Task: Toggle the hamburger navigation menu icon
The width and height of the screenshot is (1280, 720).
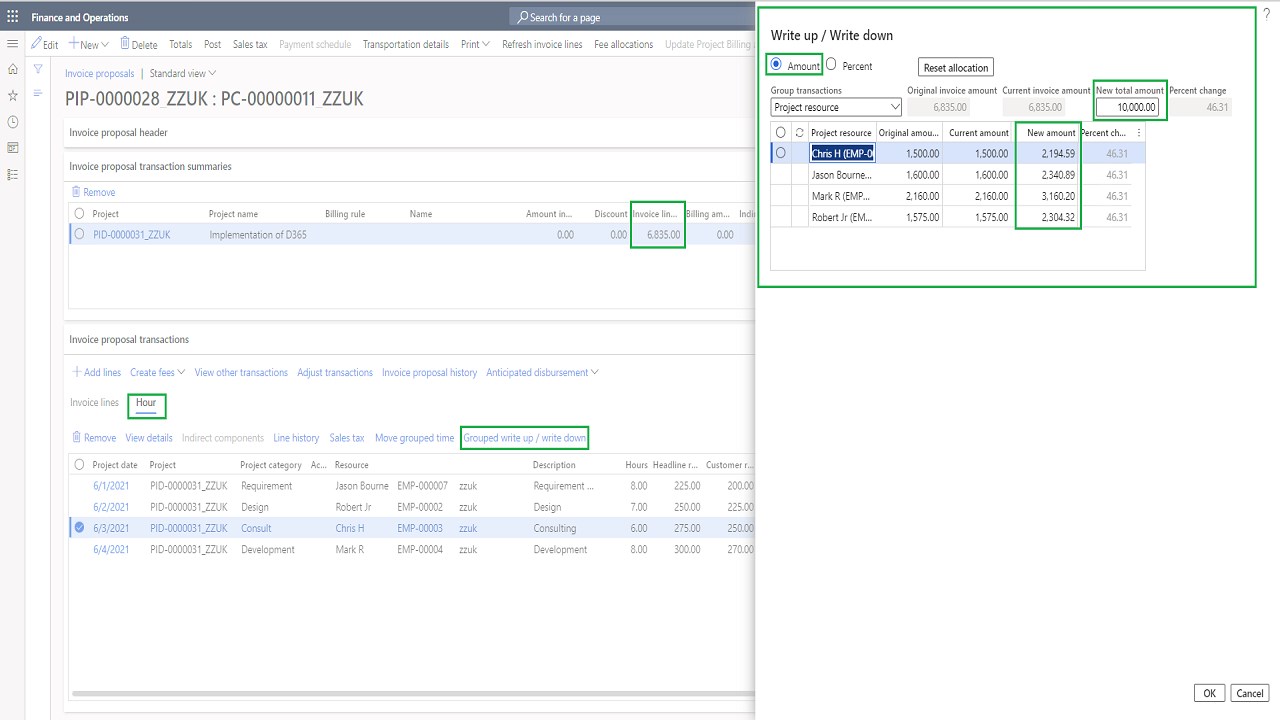Action: 13,44
